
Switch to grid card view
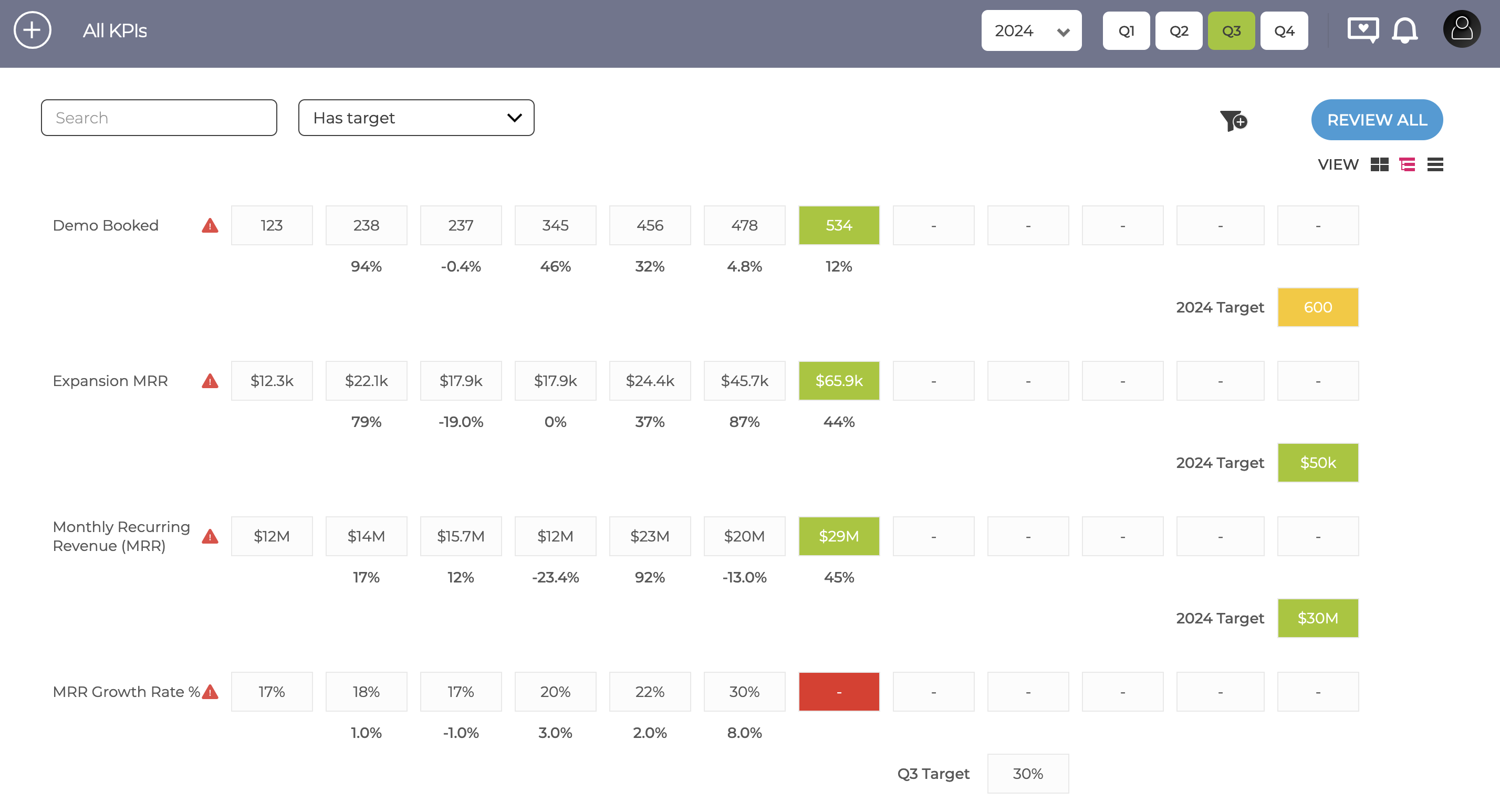pos(1379,164)
